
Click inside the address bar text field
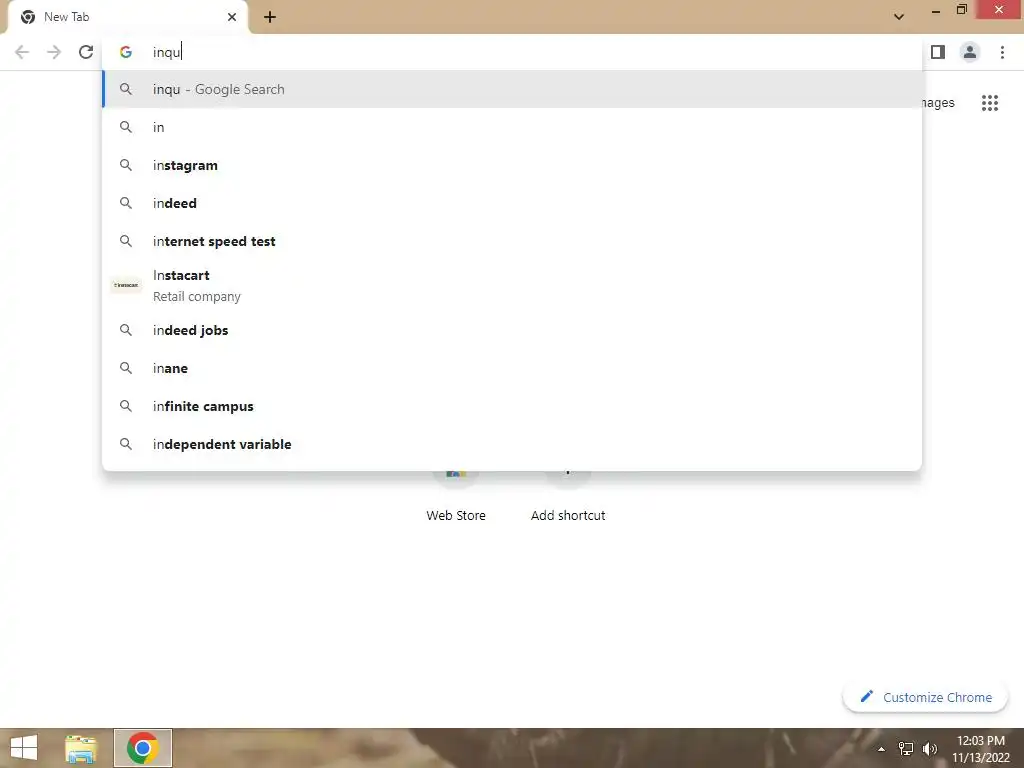point(512,52)
